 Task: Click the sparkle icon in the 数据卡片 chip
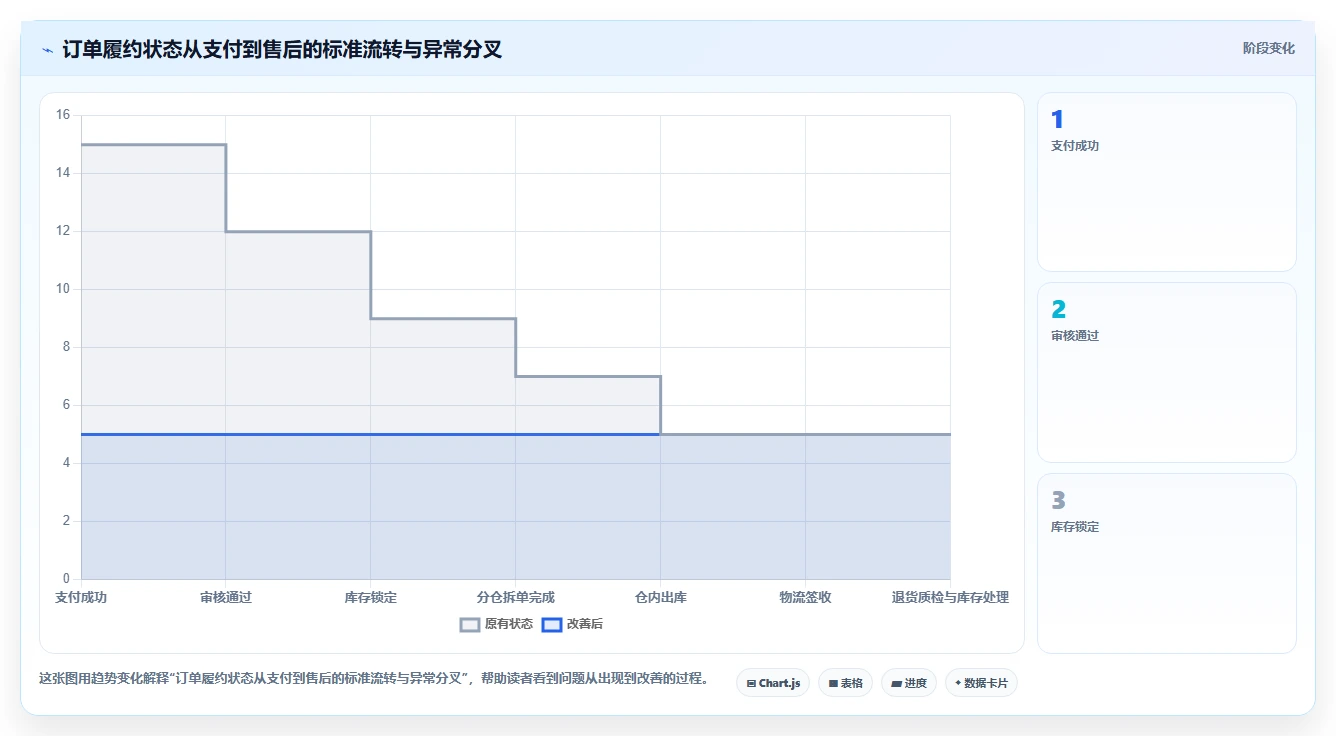pos(958,683)
